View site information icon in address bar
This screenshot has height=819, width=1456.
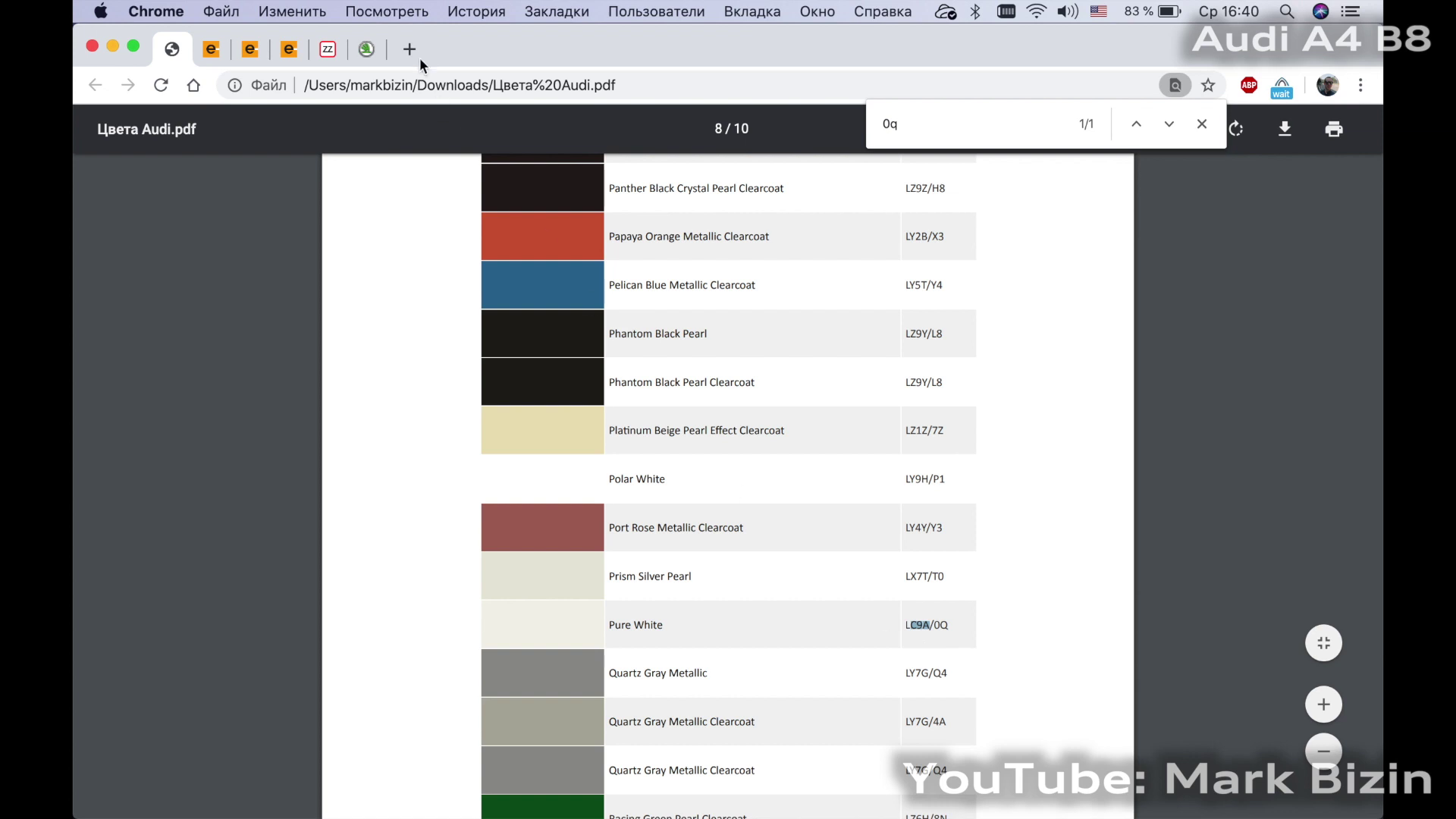click(235, 85)
